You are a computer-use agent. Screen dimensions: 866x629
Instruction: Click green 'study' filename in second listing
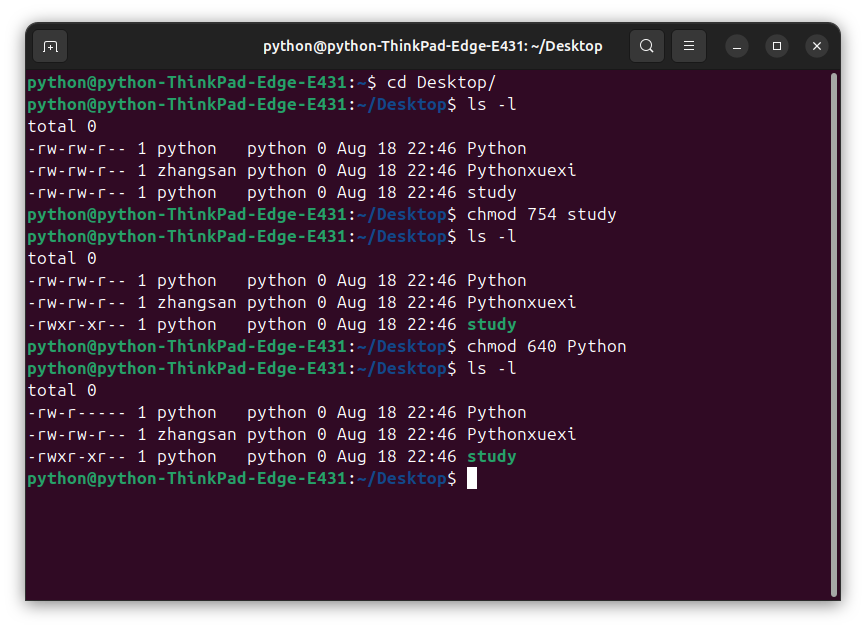pyautogui.click(x=492, y=325)
